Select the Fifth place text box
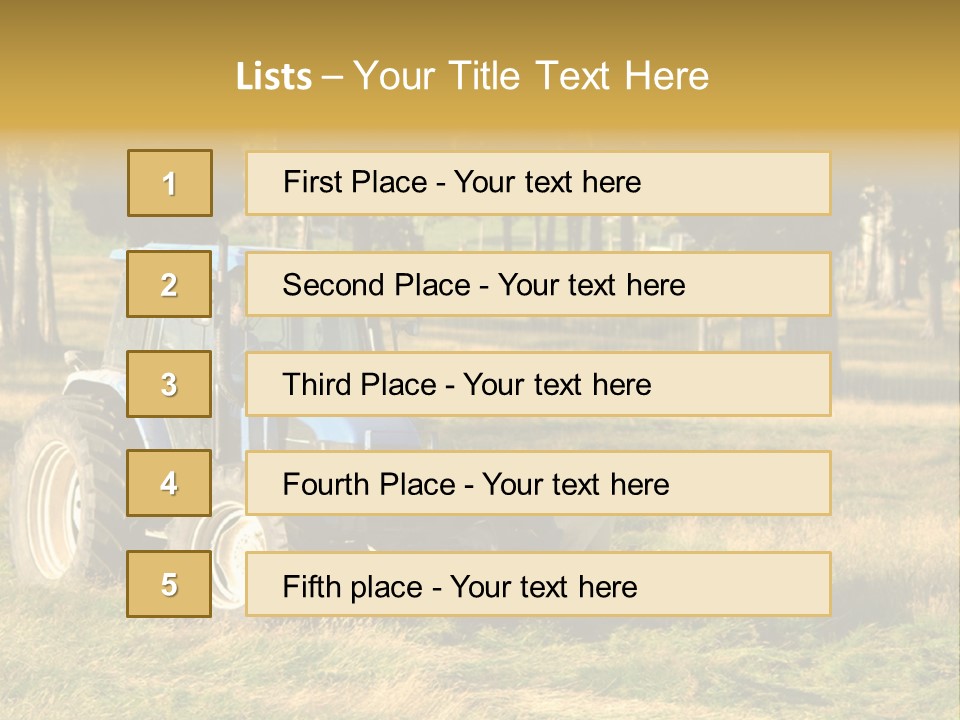The width and height of the screenshot is (960, 720). click(x=538, y=584)
